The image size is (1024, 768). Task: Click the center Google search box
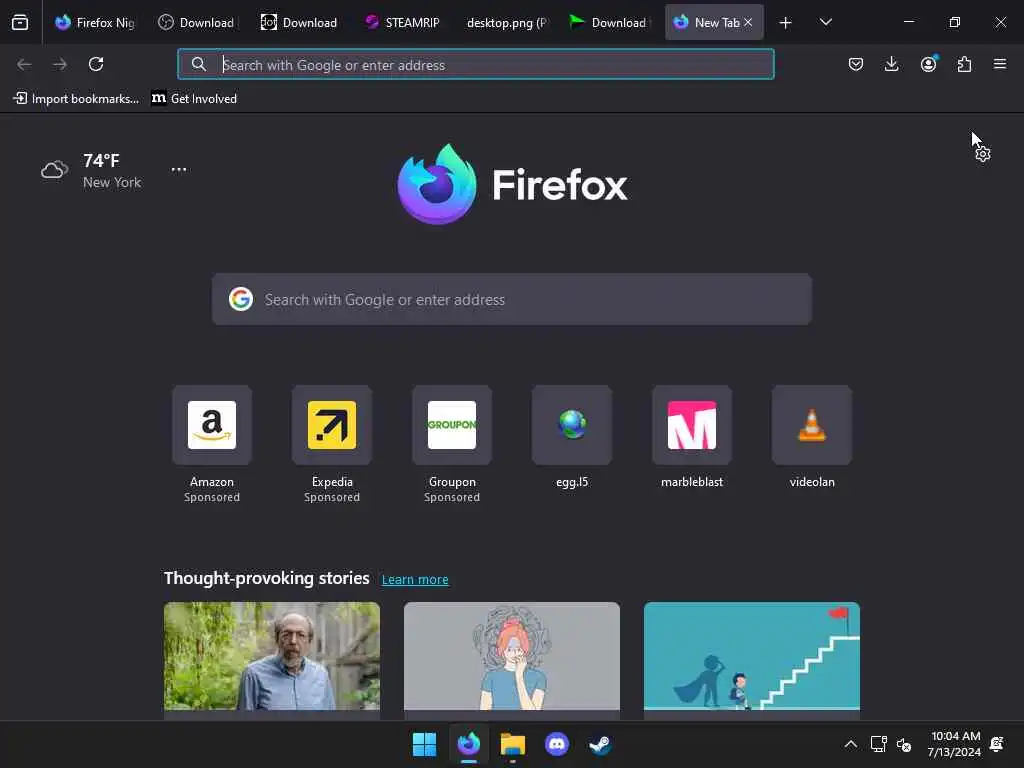[512, 300]
